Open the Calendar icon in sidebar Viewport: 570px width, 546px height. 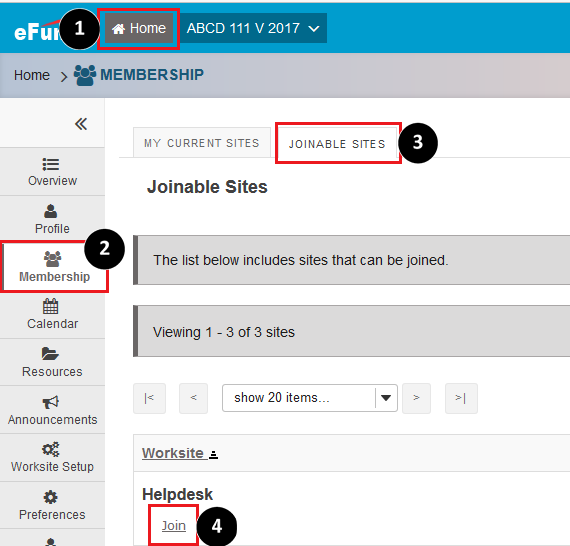[x=51, y=306]
